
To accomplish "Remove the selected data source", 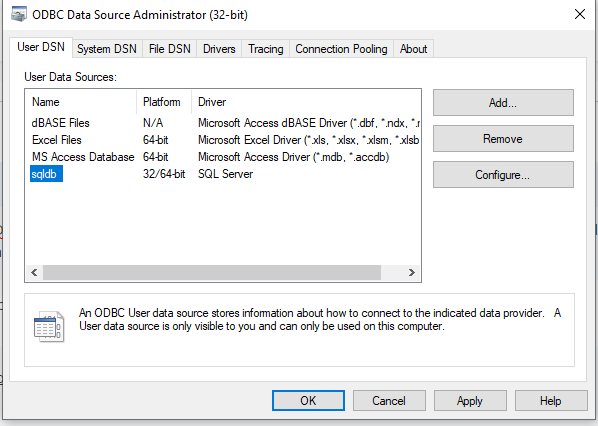I will click(x=503, y=138).
